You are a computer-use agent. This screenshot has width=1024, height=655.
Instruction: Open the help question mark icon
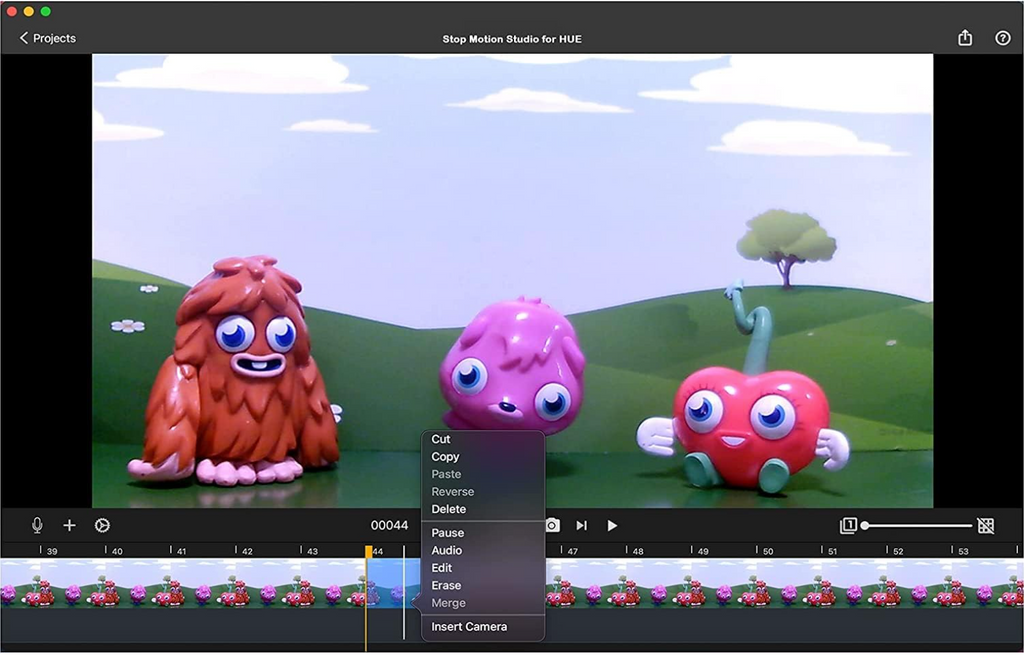[x=1003, y=38]
